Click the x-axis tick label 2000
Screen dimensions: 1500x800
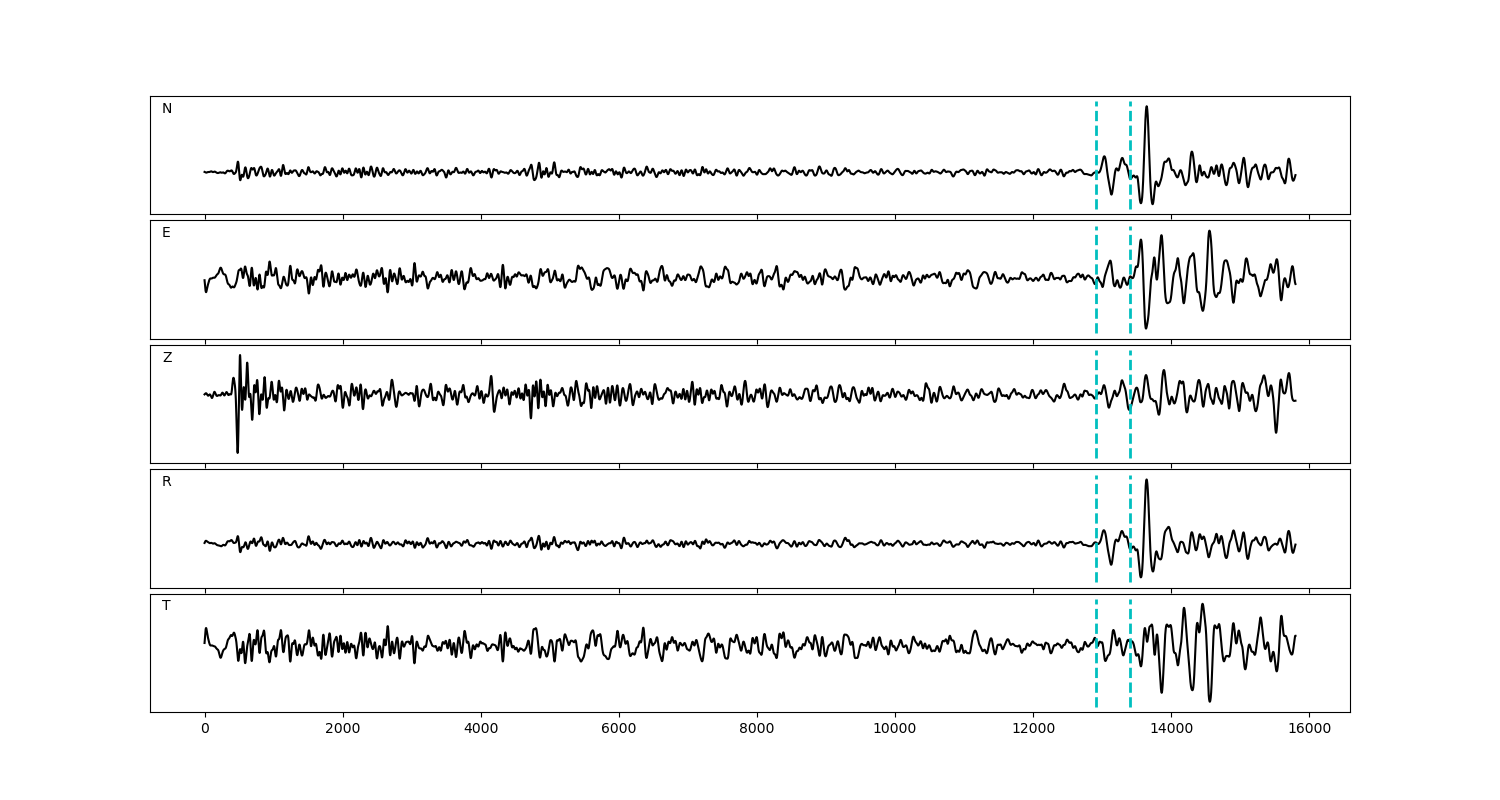pos(343,730)
